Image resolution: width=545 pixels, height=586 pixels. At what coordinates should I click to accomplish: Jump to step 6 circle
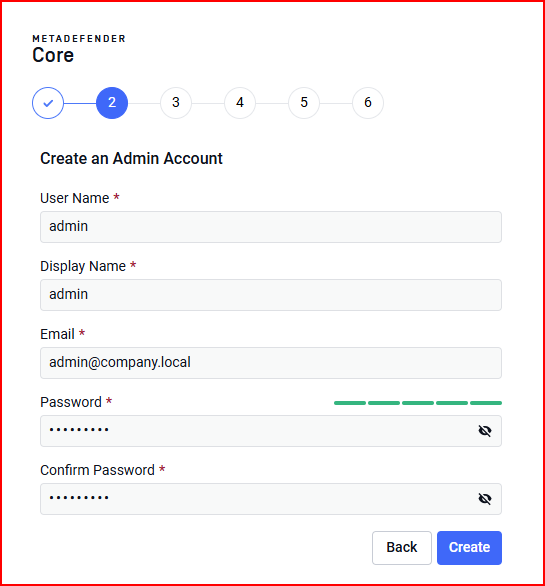coord(368,103)
